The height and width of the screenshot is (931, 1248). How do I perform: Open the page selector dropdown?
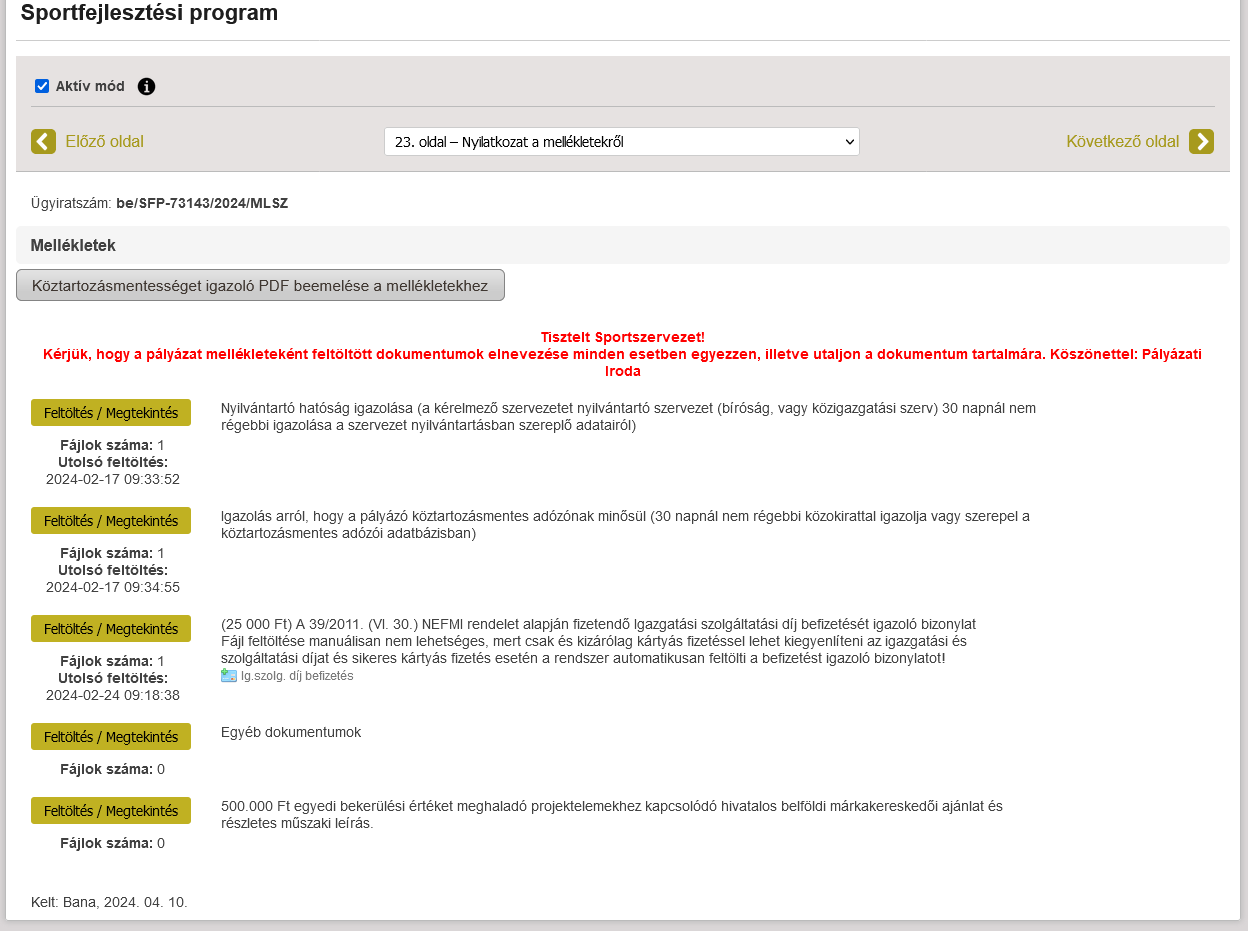click(622, 142)
